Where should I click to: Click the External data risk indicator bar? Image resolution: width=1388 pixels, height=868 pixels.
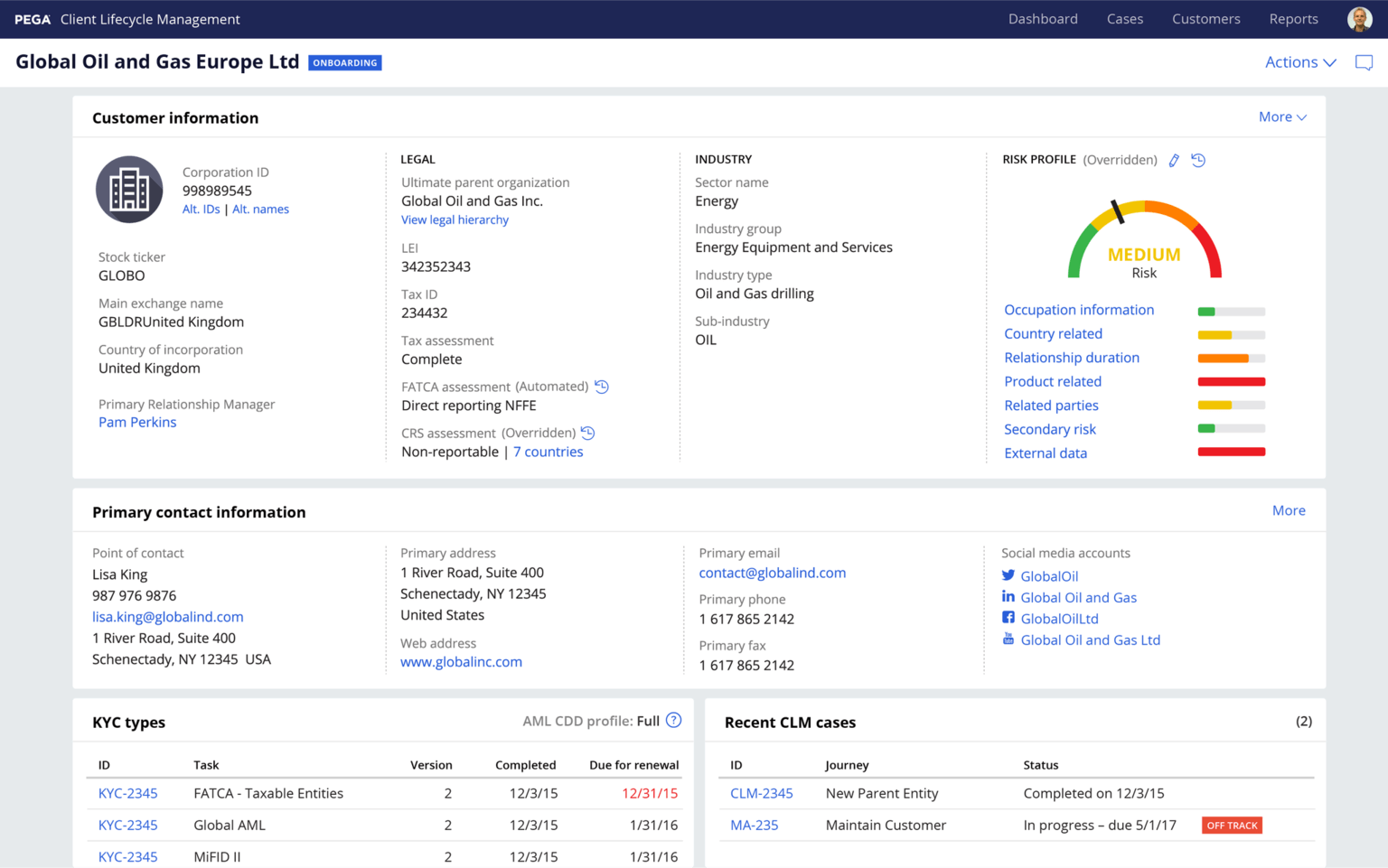click(x=1231, y=452)
